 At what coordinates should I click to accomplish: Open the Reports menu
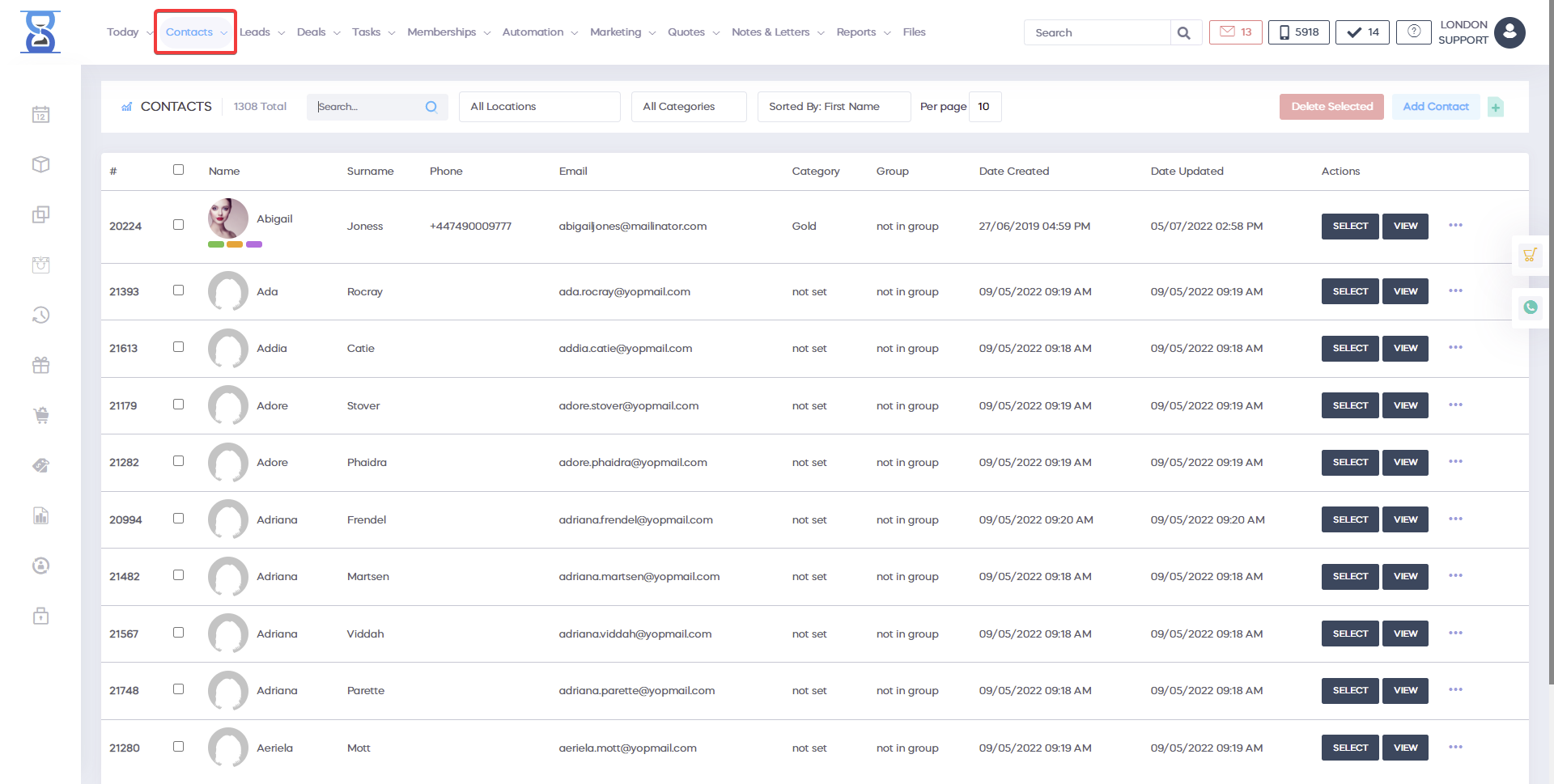point(862,32)
